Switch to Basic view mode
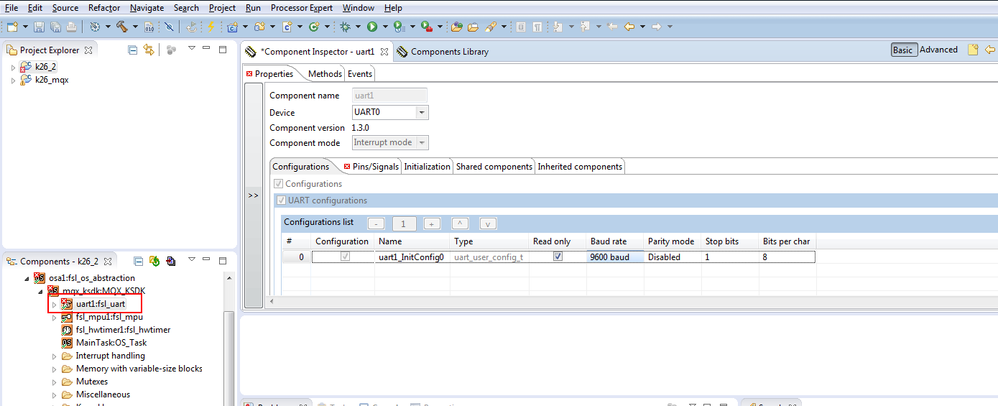Image resolution: width=998 pixels, height=406 pixels. coord(903,50)
